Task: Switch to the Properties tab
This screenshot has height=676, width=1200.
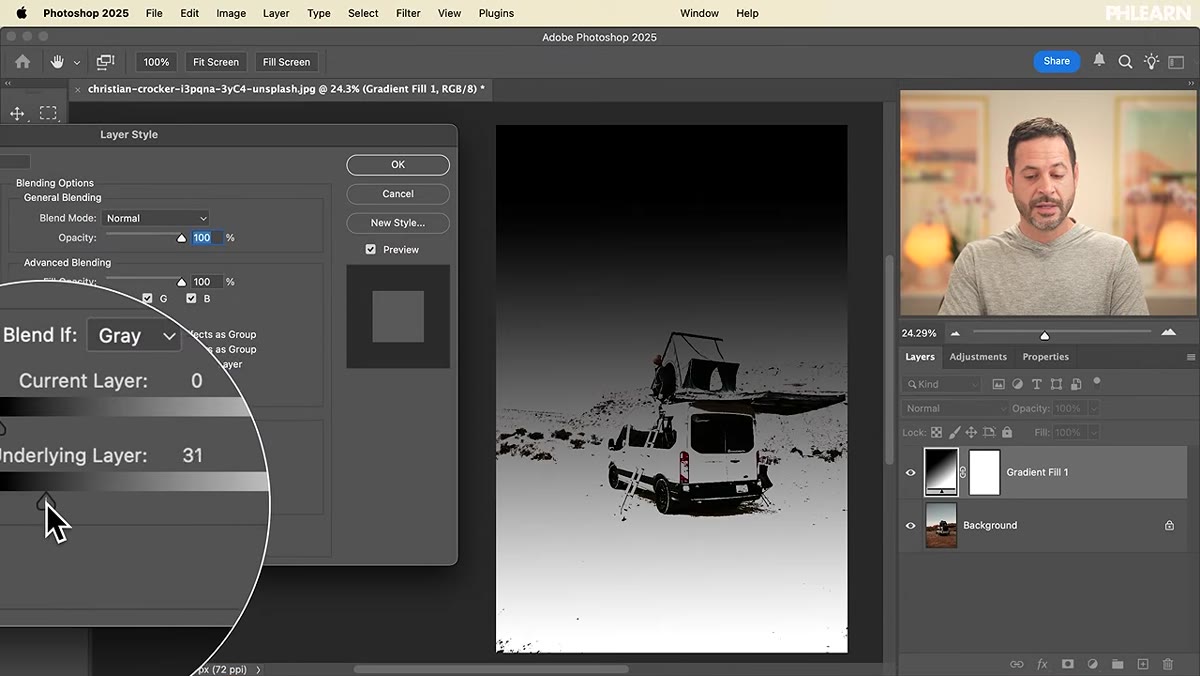Action: [1045, 357]
